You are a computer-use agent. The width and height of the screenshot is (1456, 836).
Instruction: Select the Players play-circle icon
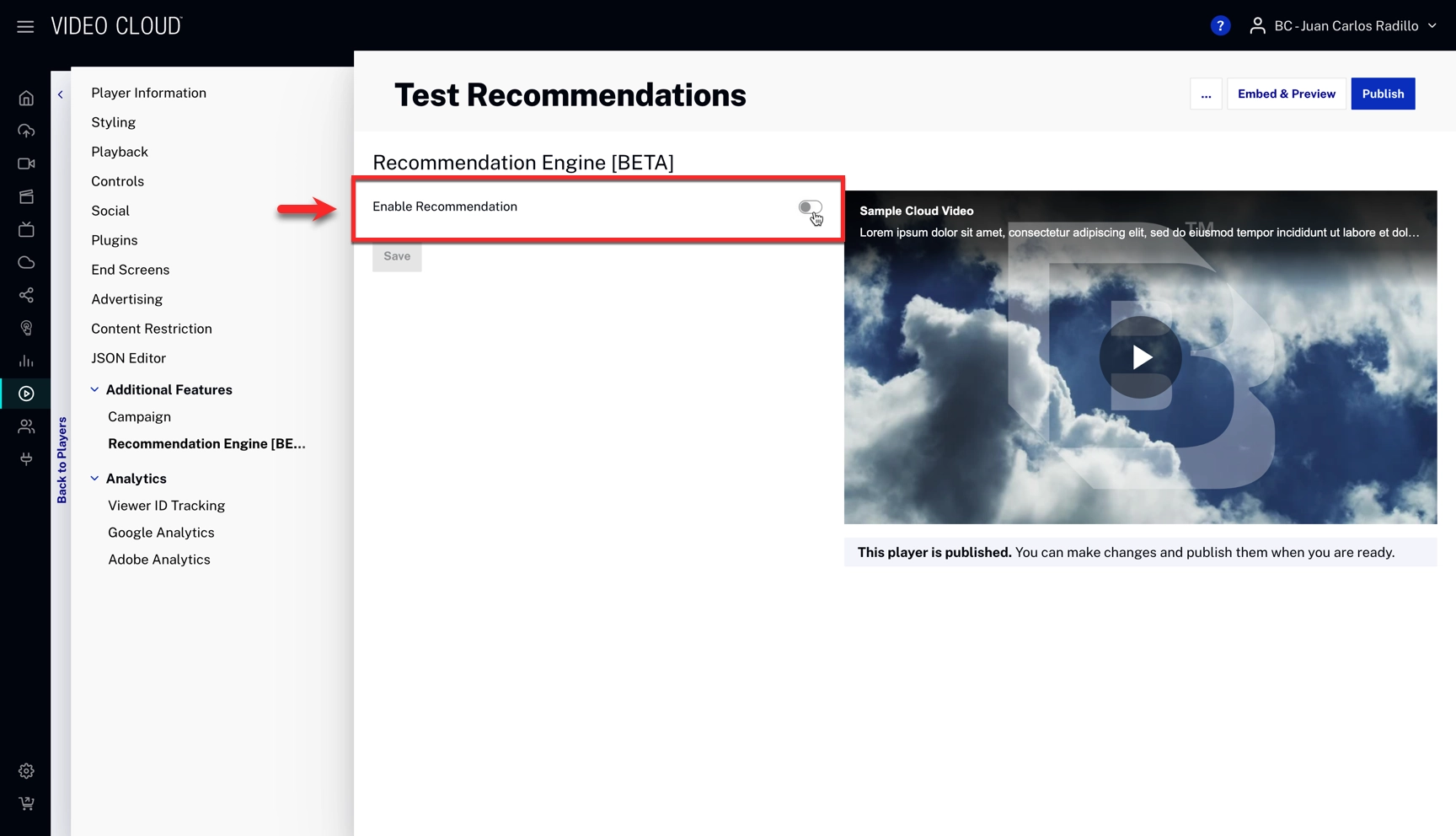tap(26, 394)
